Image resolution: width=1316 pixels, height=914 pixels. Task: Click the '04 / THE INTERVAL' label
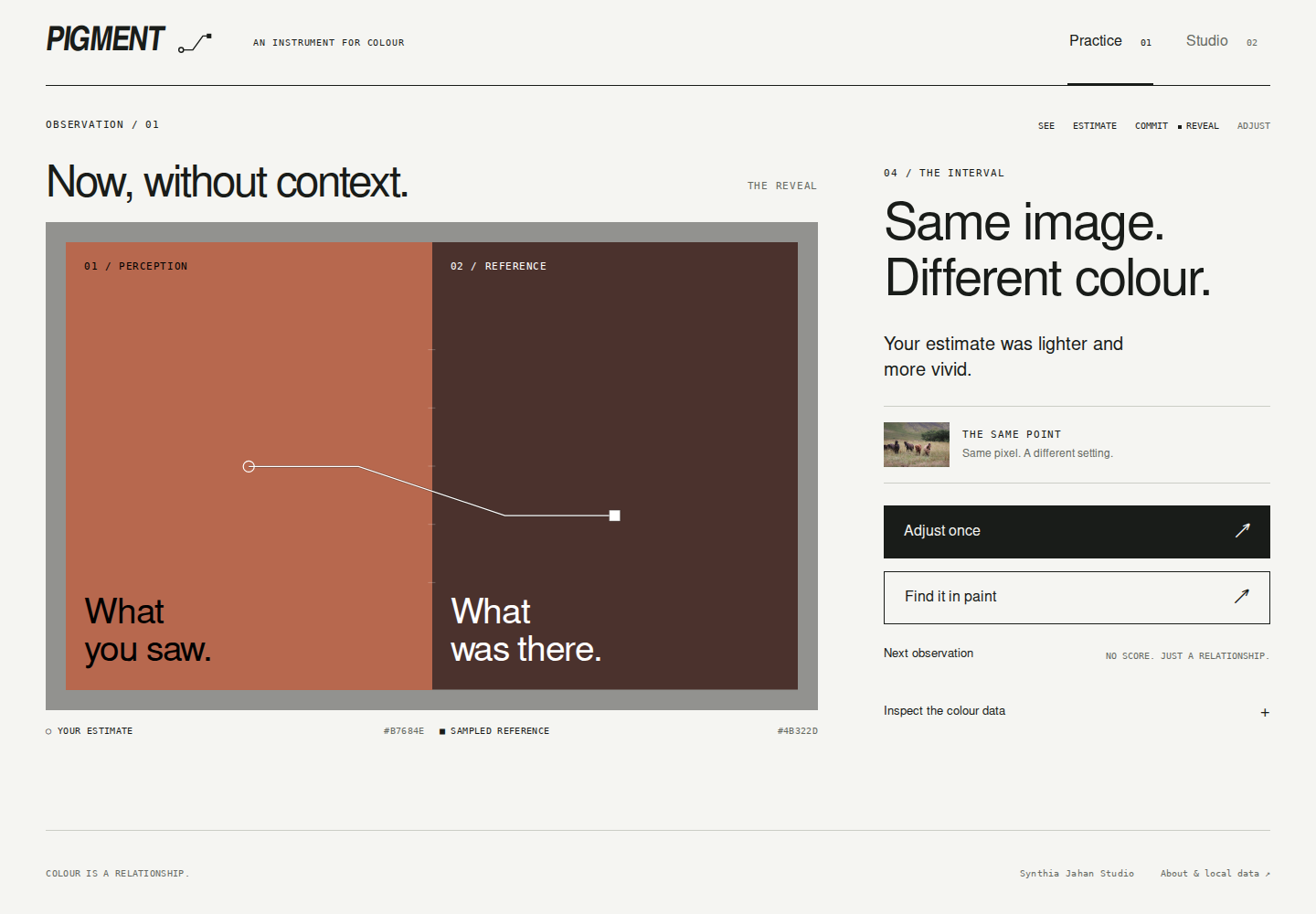(944, 174)
